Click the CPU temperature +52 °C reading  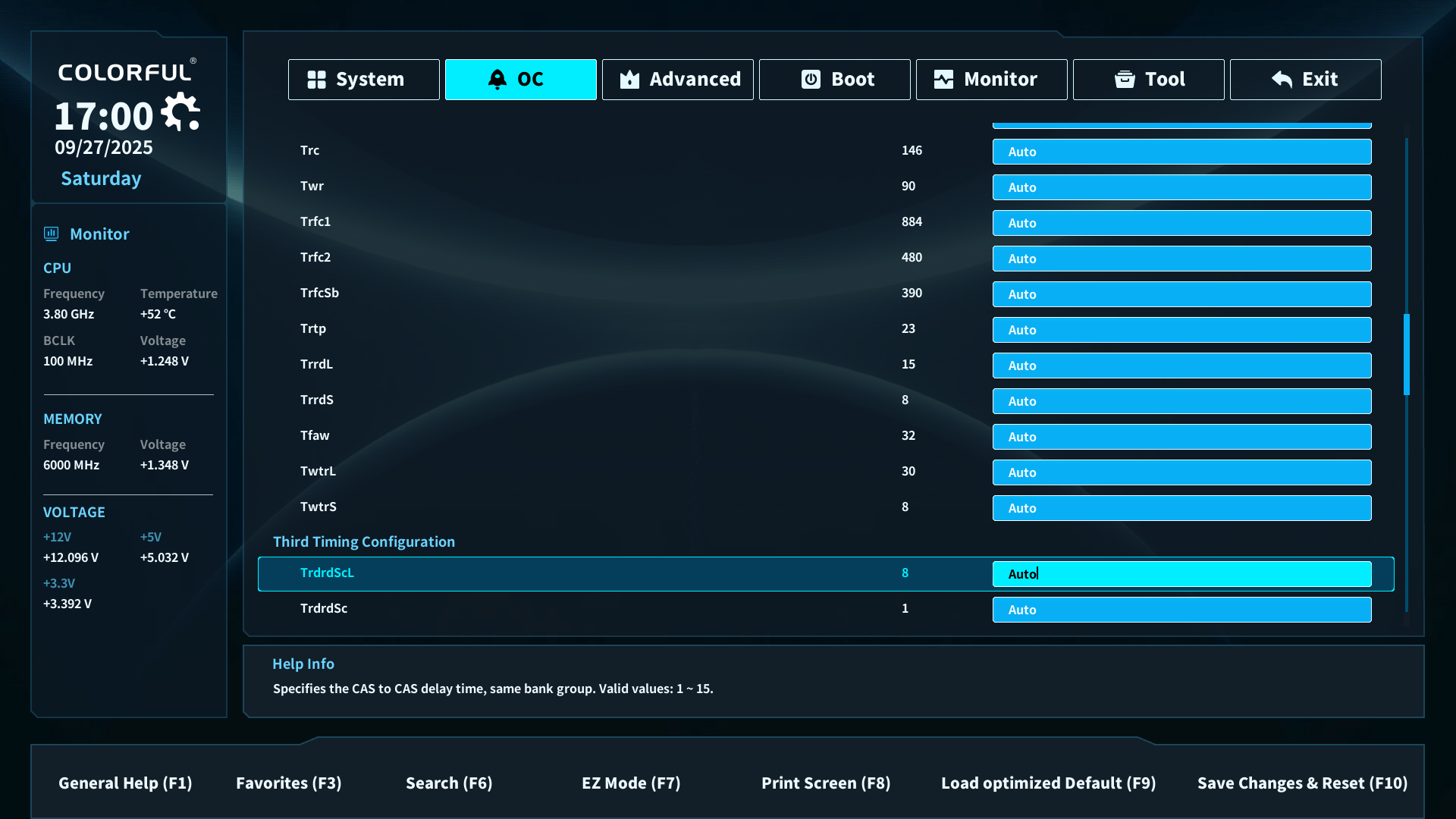click(158, 314)
